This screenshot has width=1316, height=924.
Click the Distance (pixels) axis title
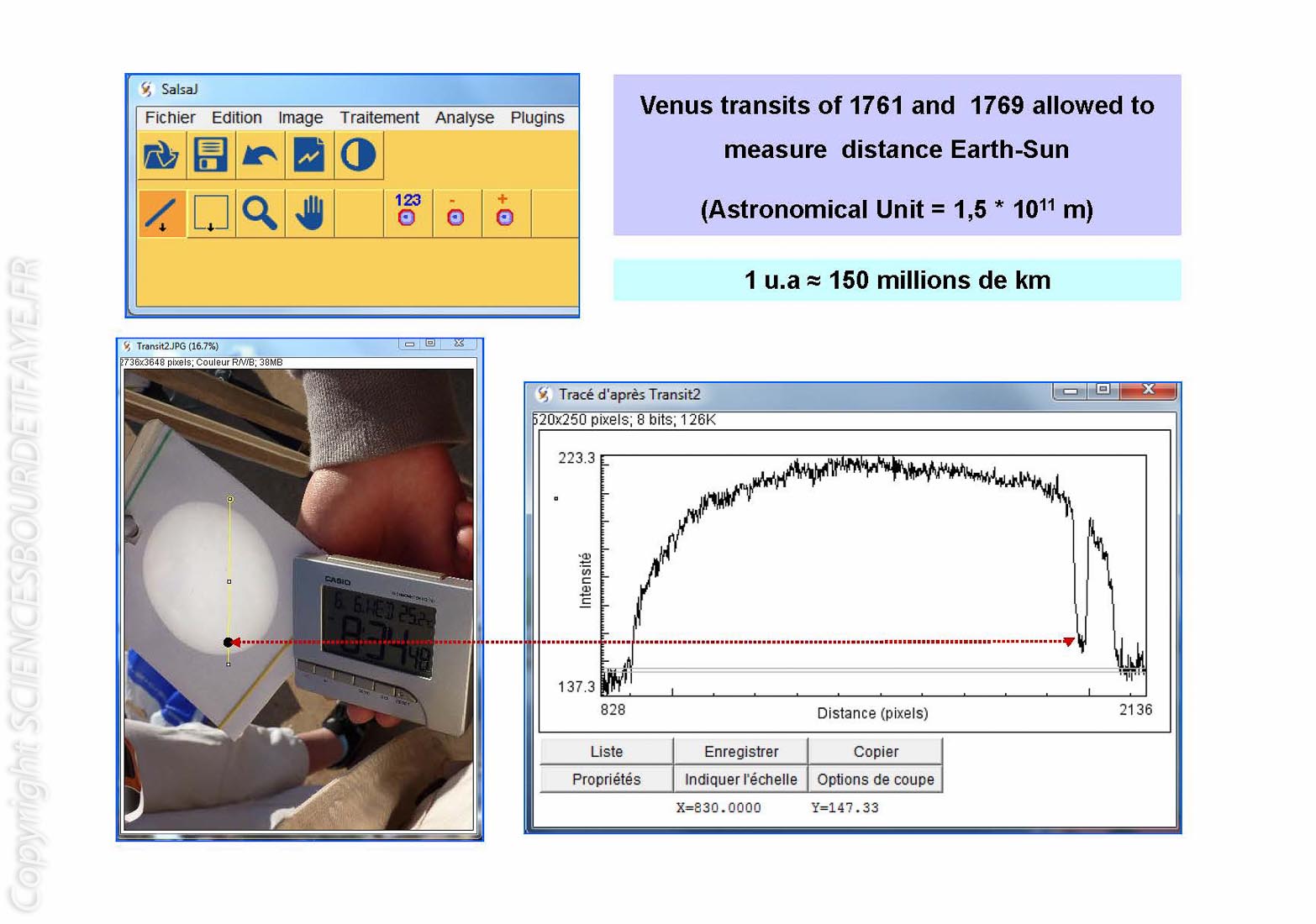coord(872,713)
